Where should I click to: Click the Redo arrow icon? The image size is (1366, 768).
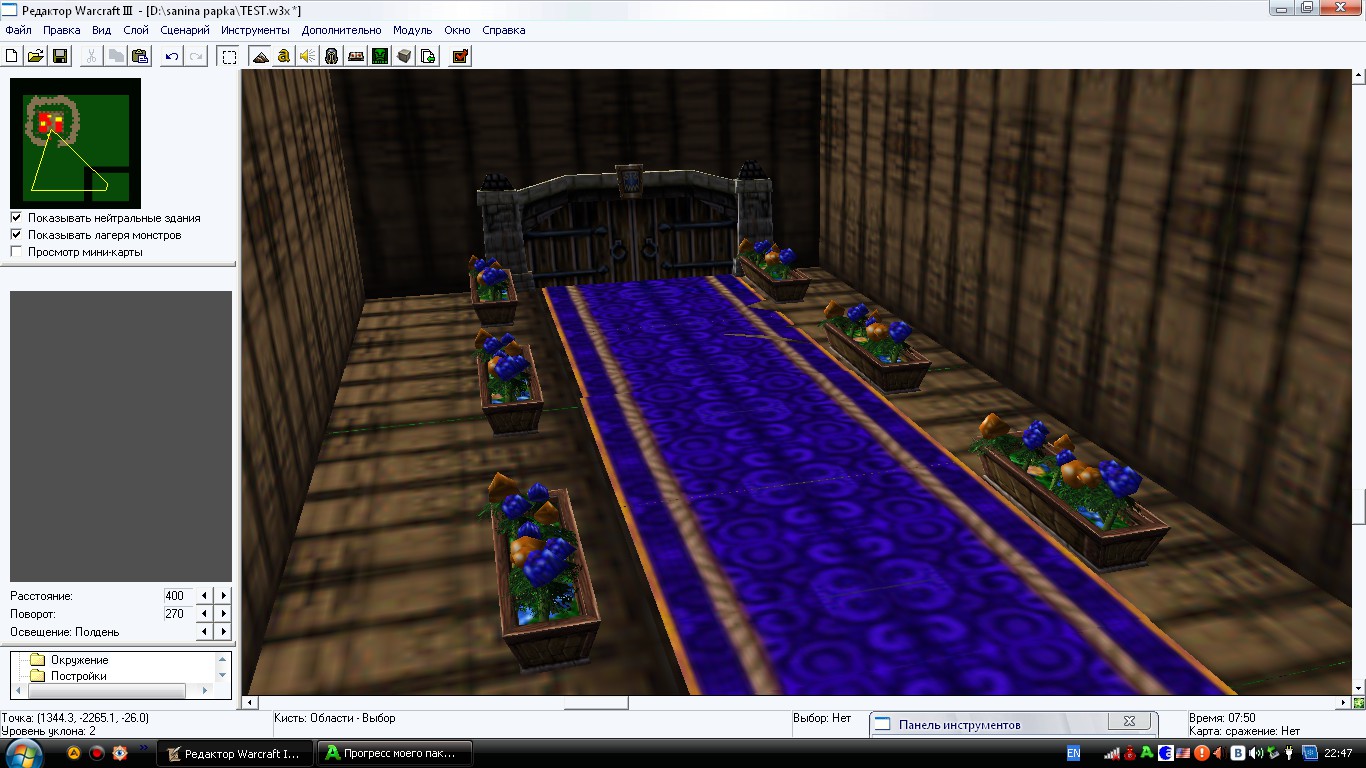click(196, 57)
